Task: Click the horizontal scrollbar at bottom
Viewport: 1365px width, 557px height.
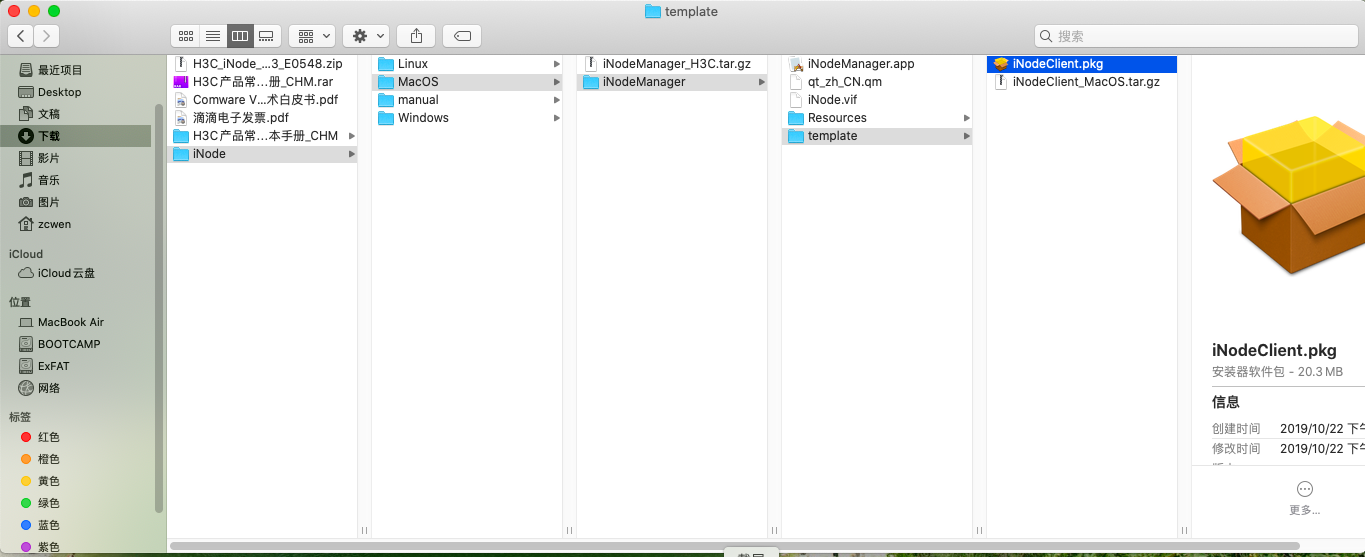Action: [735, 546]
